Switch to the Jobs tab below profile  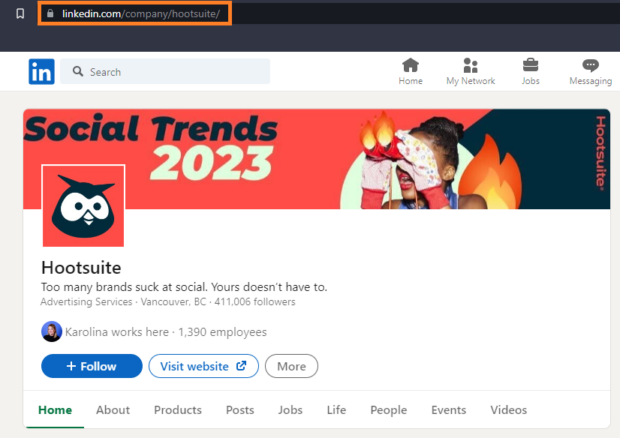290,410
